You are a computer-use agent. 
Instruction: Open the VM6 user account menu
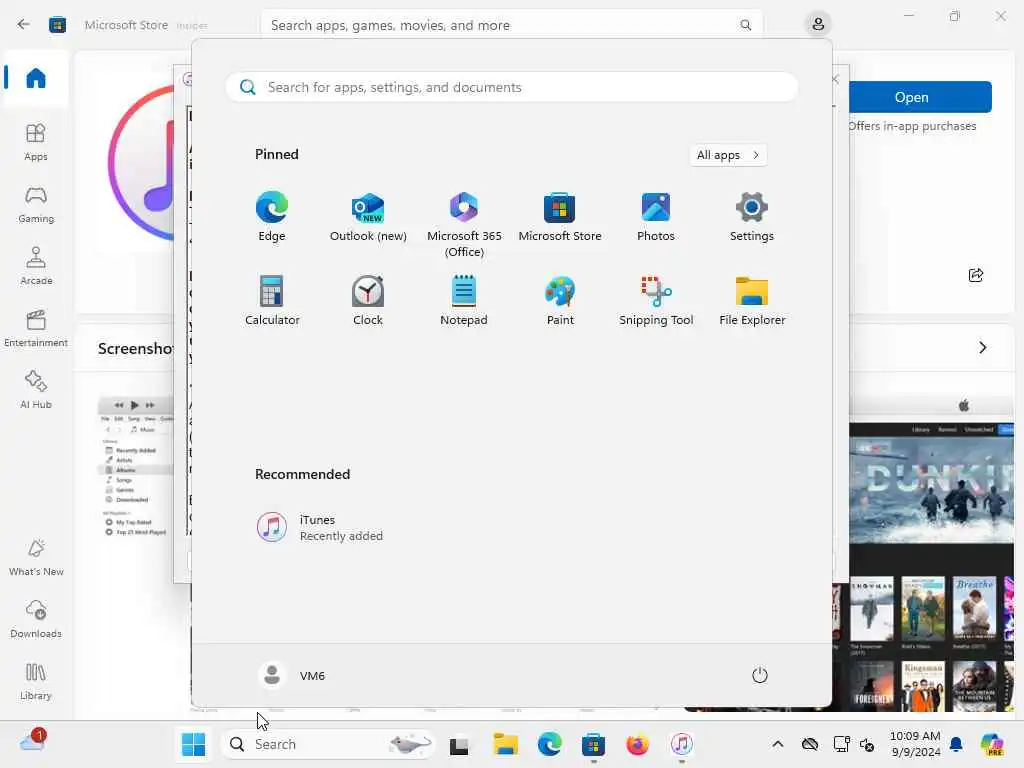(x=291, y=675)
